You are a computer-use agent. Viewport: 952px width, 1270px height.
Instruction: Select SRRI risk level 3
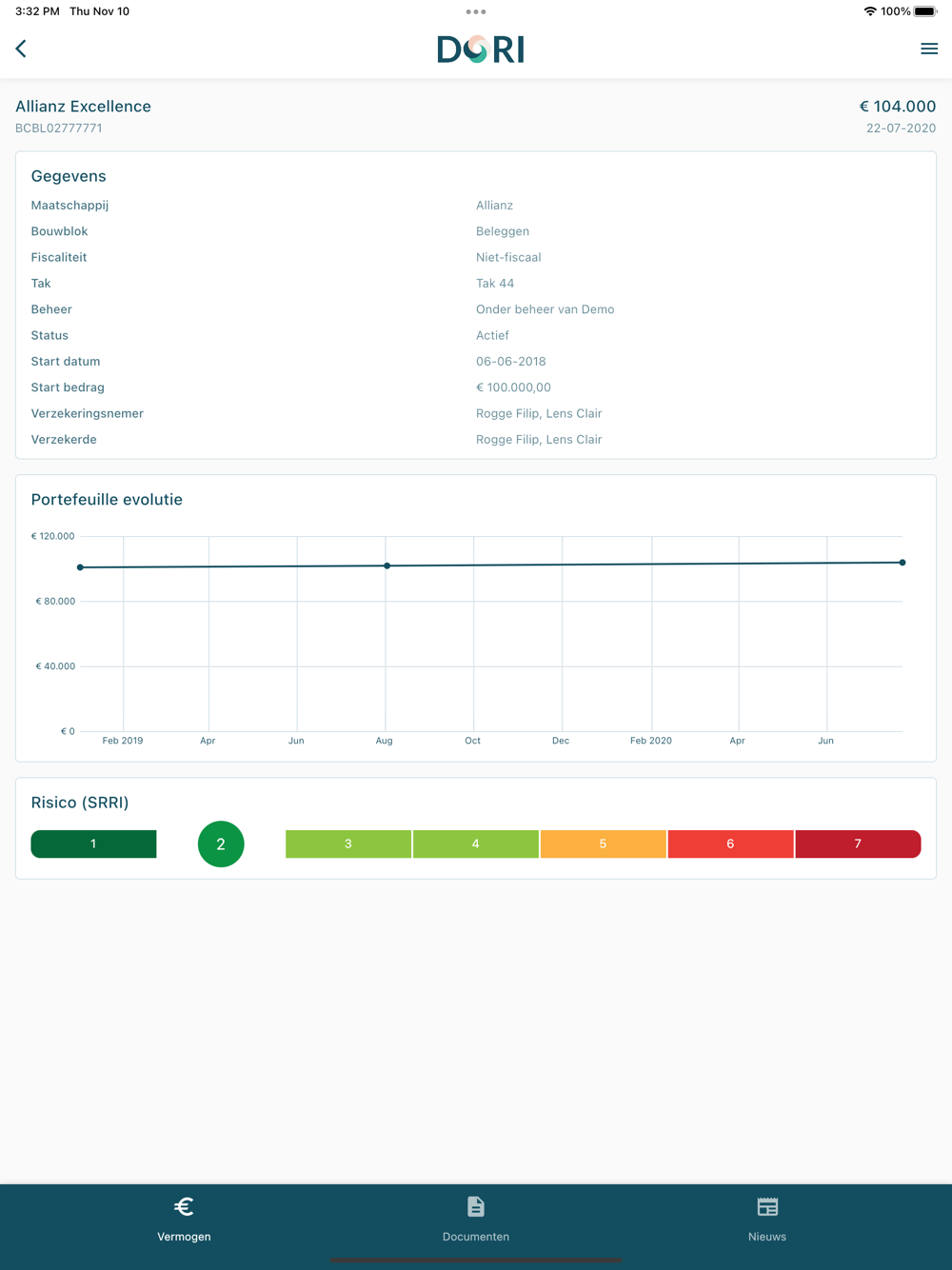(x=348, y=843)
